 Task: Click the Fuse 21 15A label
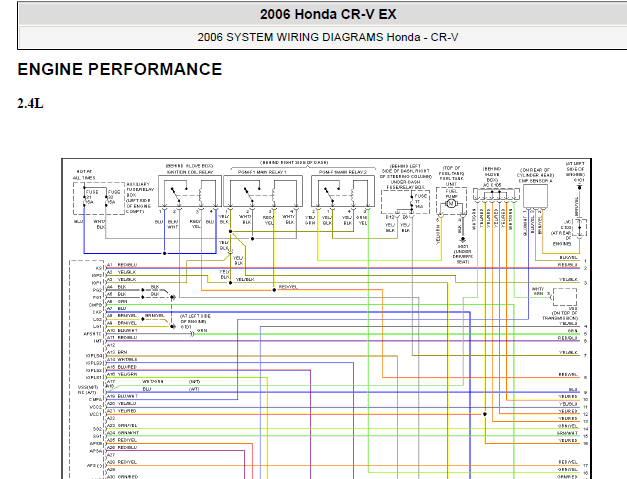coord(92,197)
